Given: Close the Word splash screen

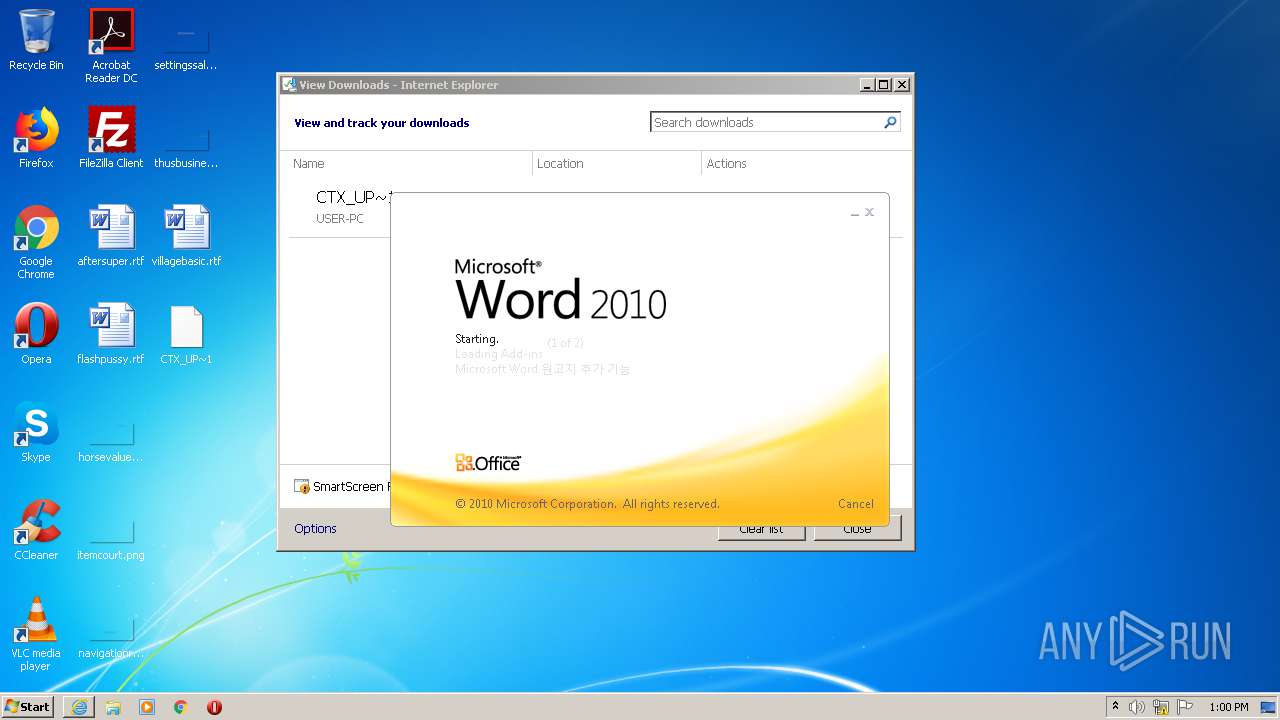Looking at the screenshot, I should (870, 212).
